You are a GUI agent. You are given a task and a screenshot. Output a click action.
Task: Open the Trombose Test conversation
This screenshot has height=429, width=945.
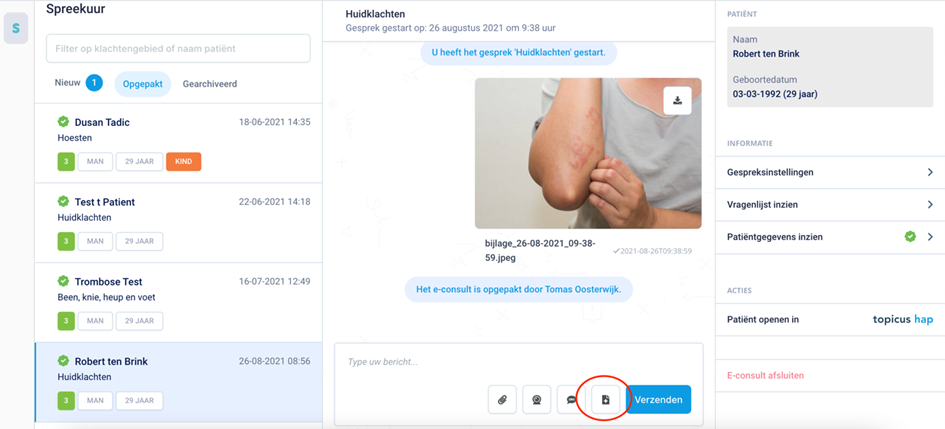[x=179, y=302]
